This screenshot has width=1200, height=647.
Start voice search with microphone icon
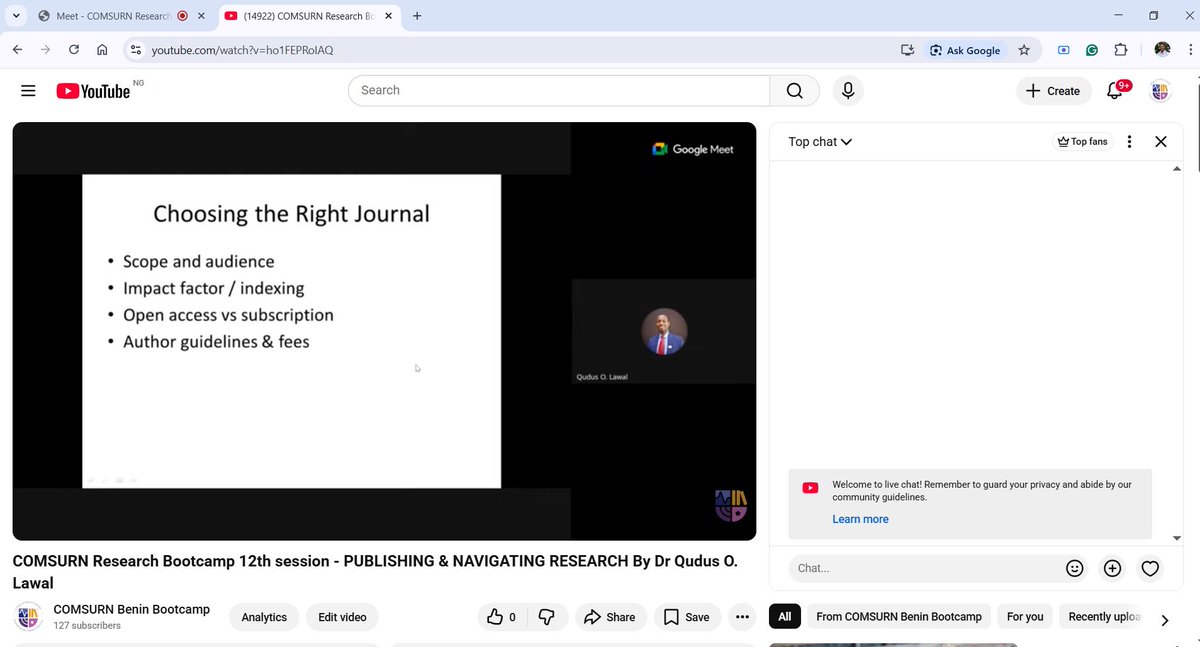848,90
